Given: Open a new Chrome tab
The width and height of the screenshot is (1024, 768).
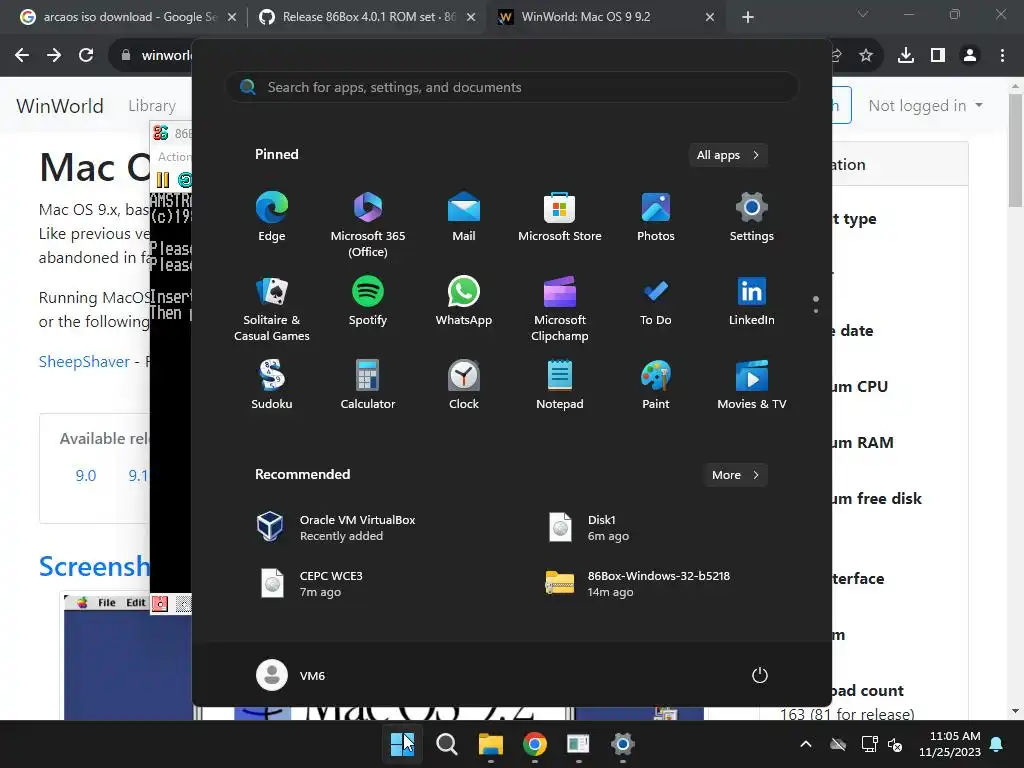Looking at the screenshot, I should [x=748, y=17].
